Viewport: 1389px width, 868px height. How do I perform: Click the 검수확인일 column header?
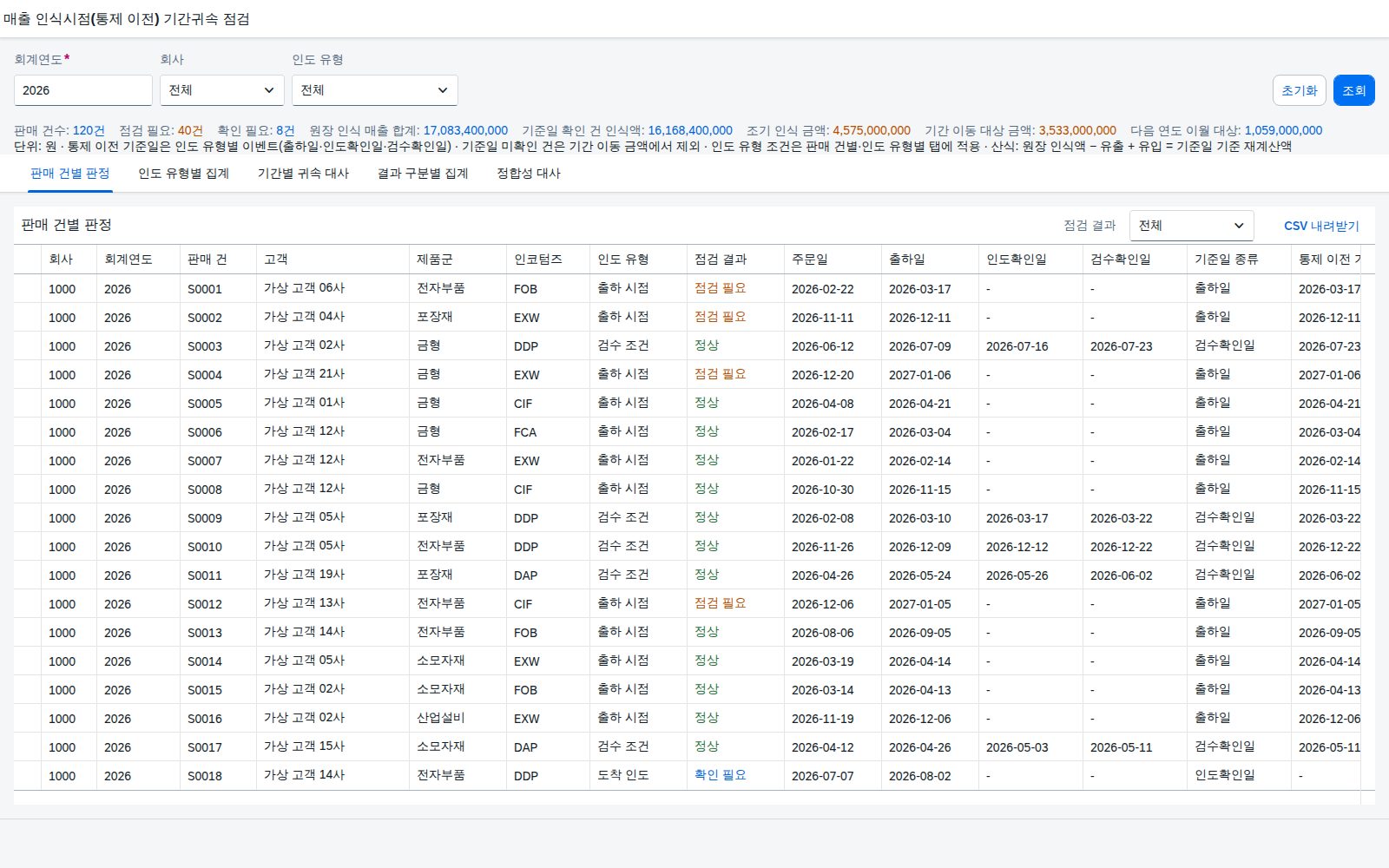pyautogui.click(x=1135, y=260)
